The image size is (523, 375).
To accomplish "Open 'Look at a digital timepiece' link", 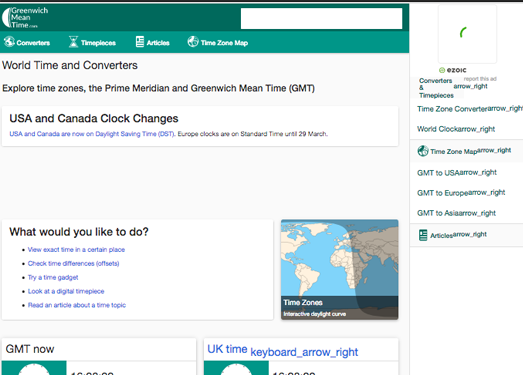I will coord(66,291).
